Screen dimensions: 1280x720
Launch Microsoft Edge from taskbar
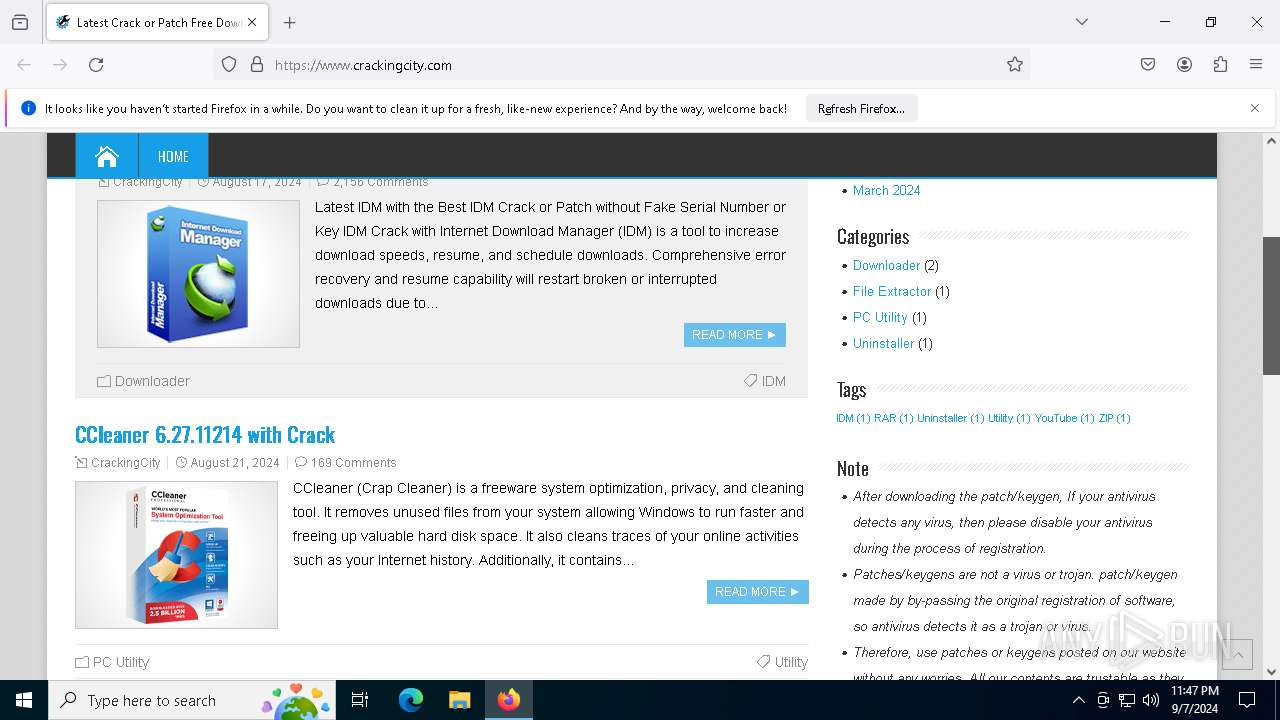pyautogui.click(x=411, y=700)
